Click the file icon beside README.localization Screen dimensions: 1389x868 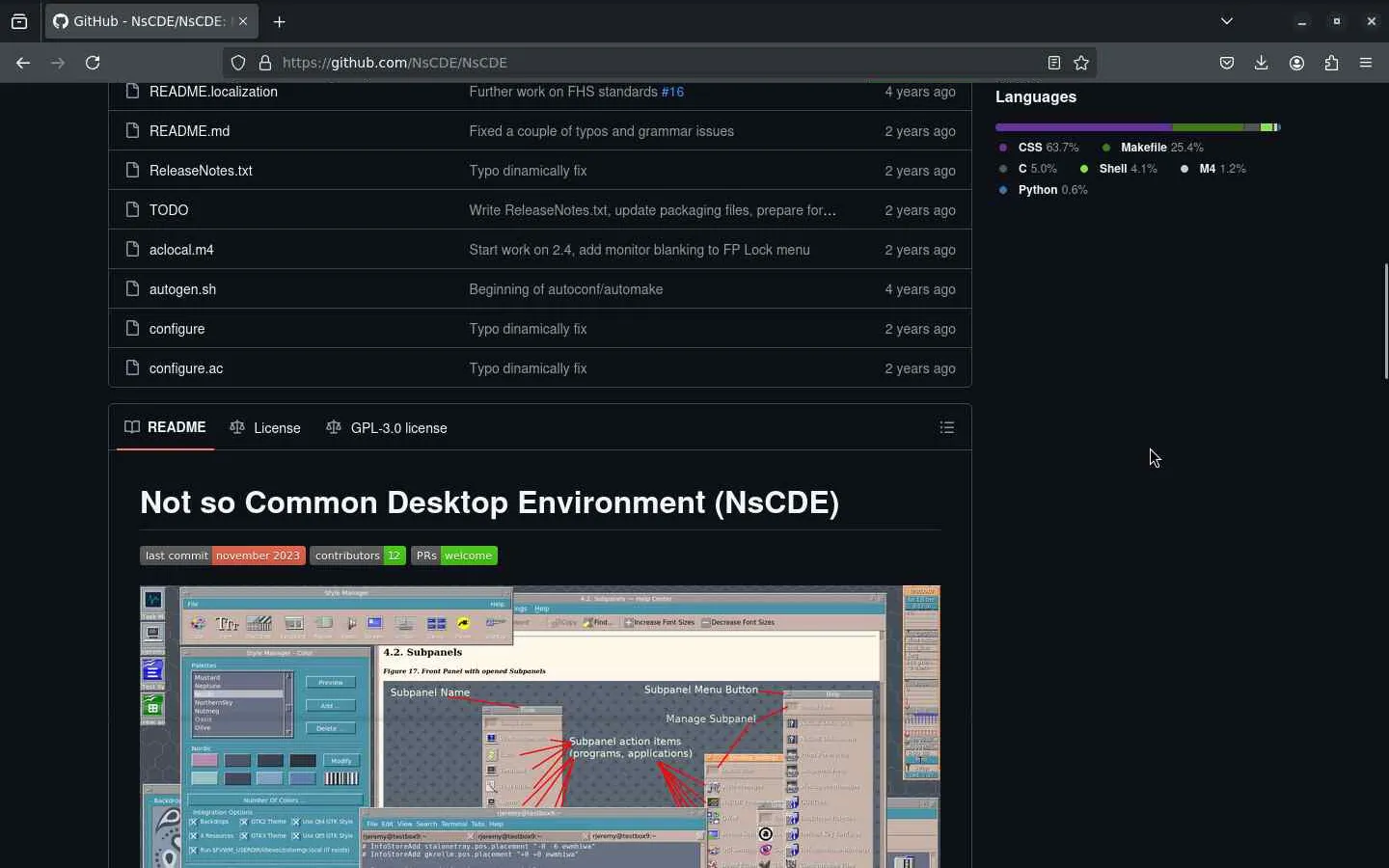pos(133,92)
